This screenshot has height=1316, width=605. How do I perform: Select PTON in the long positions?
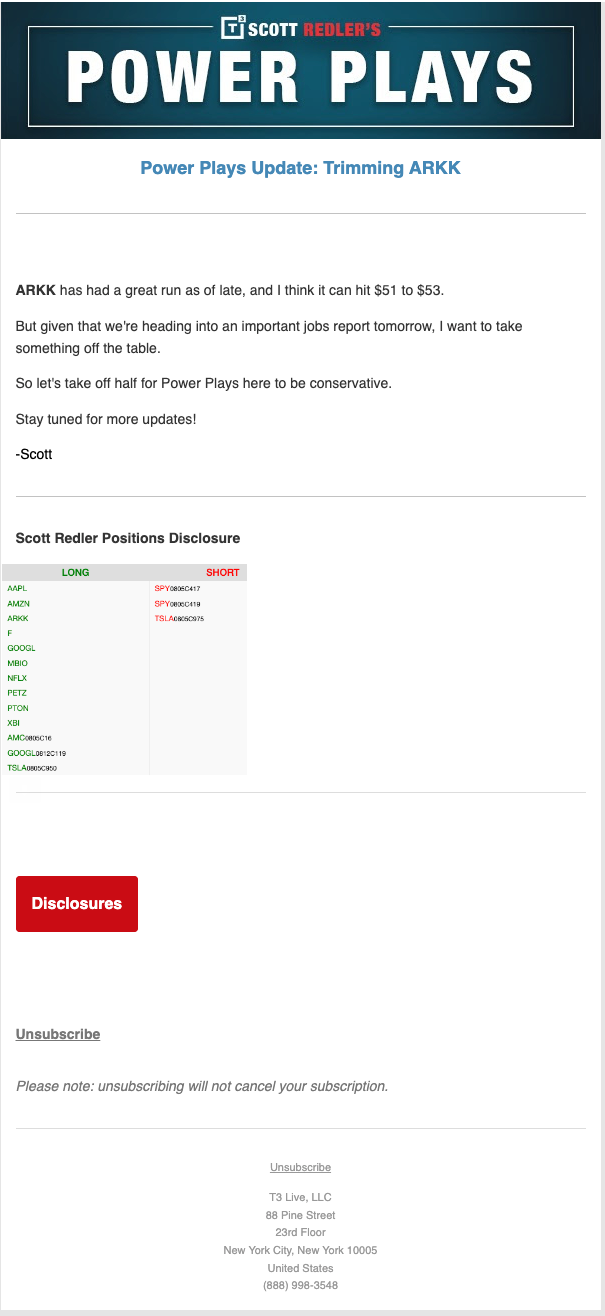pyautogui.click(x=18, y=708)
